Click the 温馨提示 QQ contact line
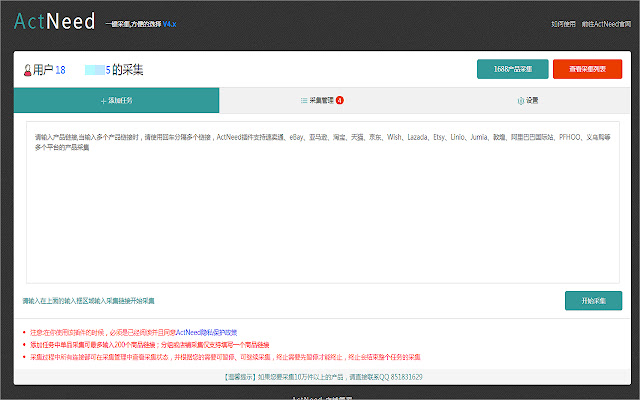Image resolution: width=640 pixels, height=400 pixels. (322, 377)
